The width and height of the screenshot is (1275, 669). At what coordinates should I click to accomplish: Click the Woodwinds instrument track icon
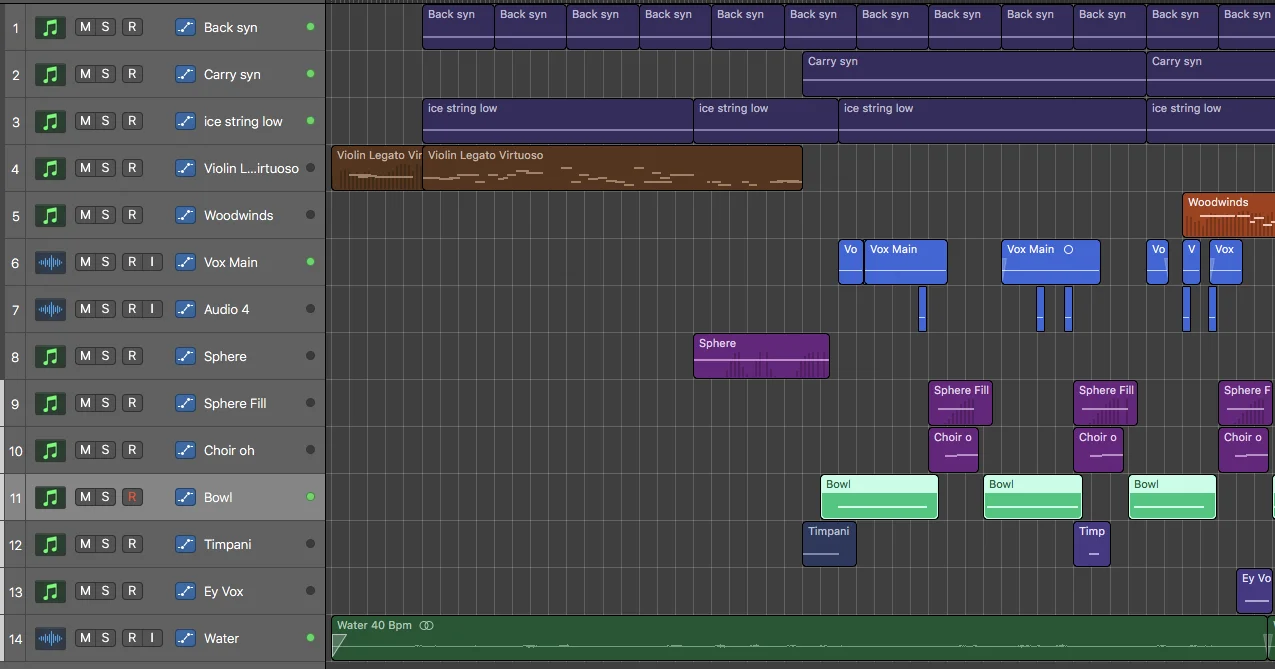click(x=50, y=215)
